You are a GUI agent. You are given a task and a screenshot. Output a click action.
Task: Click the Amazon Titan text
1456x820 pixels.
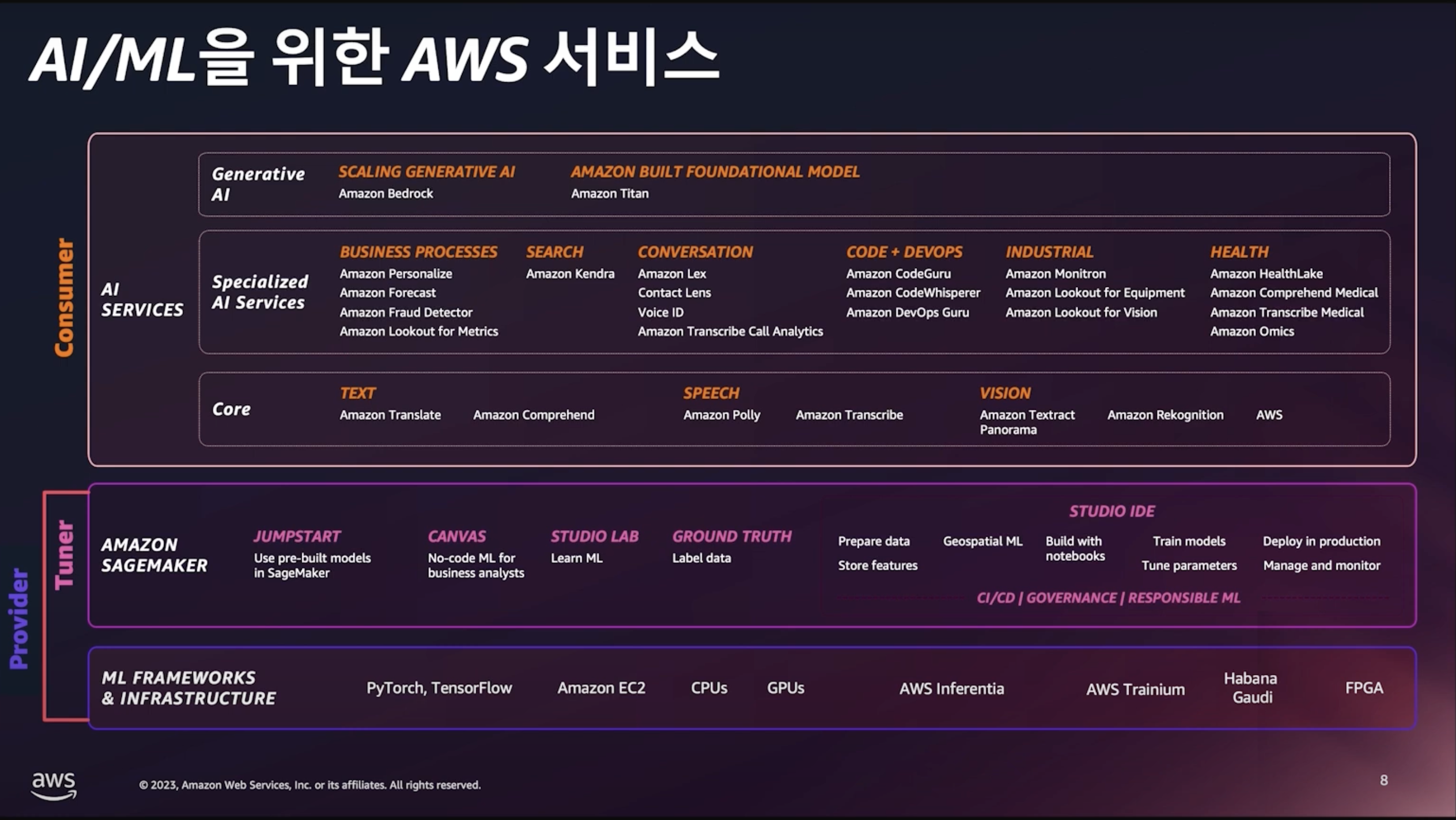pyautogui.click(x=610, y=193)
